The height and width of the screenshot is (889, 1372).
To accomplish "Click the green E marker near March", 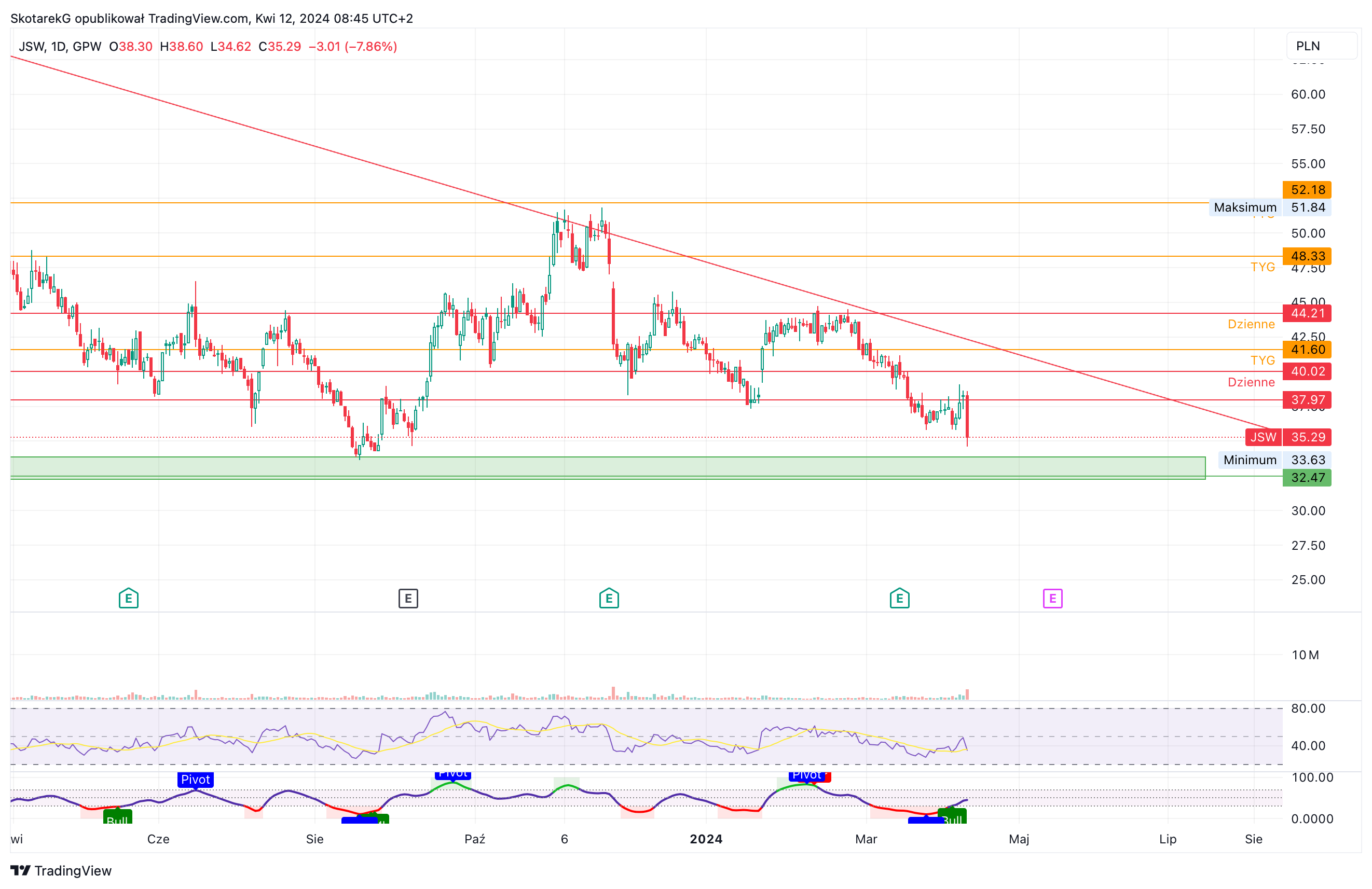I will (x=899, y=598).
